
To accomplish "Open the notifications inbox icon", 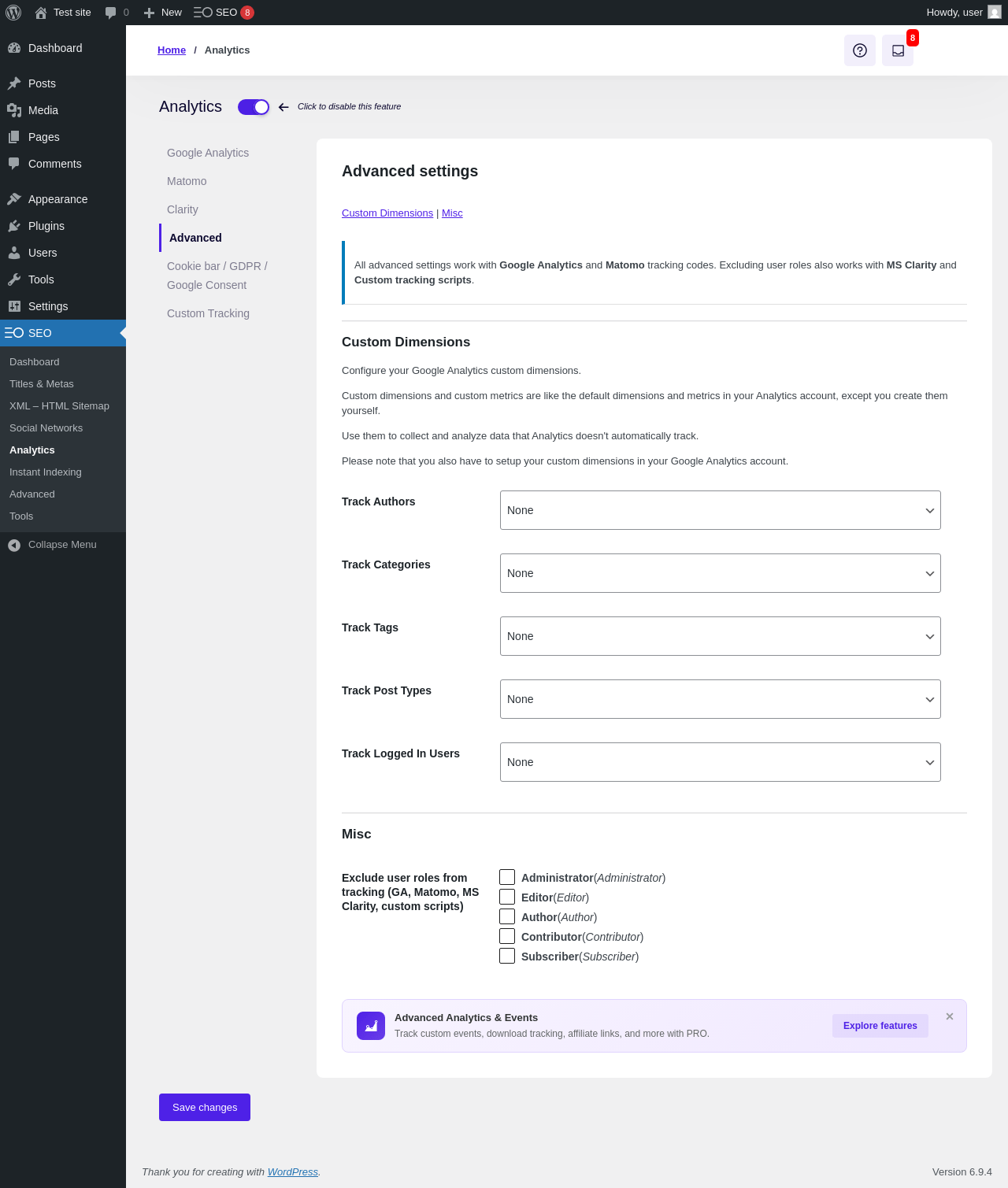I will (x=898, y=50).
